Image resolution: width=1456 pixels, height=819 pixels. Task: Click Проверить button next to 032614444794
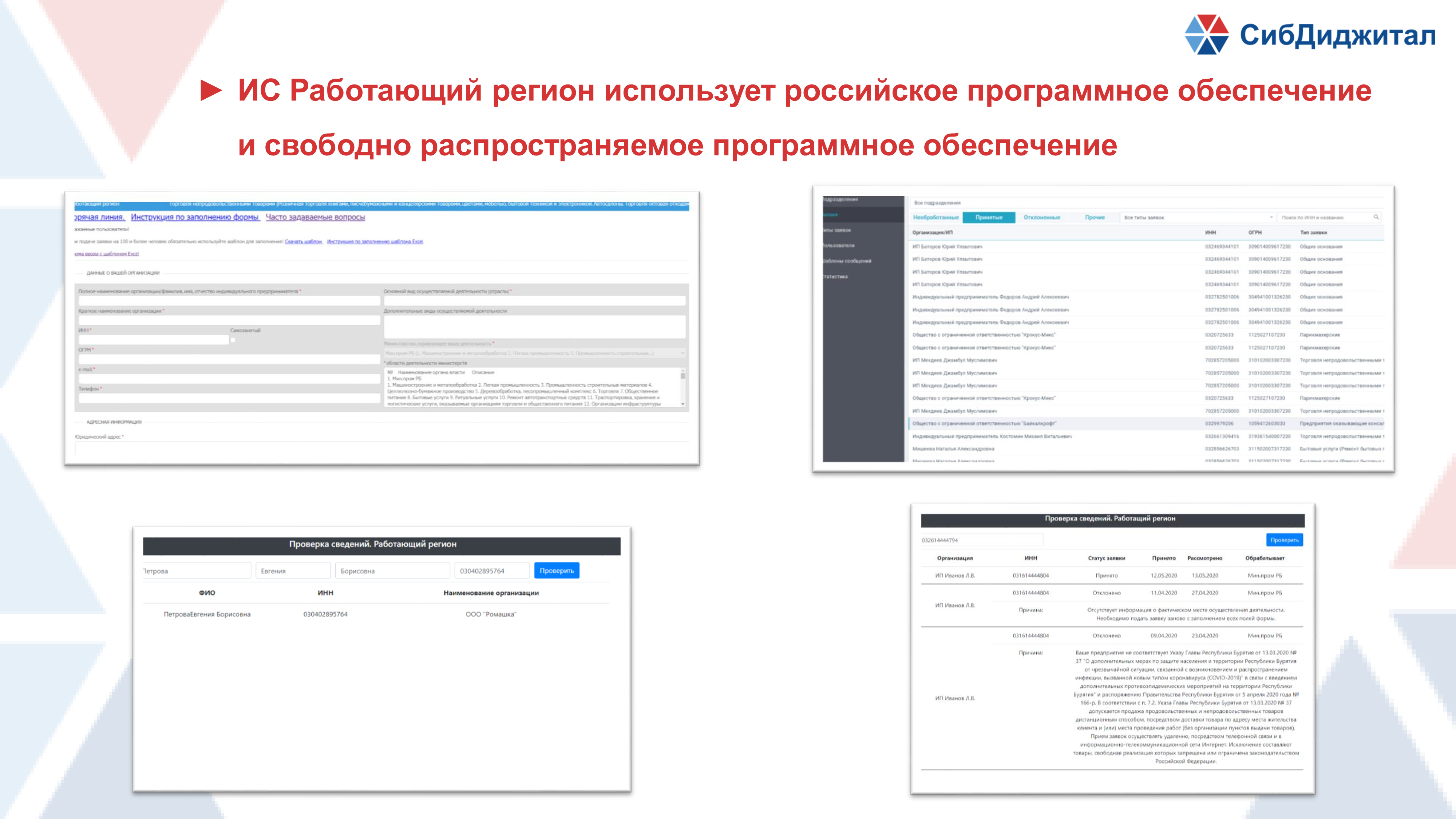1284,540
